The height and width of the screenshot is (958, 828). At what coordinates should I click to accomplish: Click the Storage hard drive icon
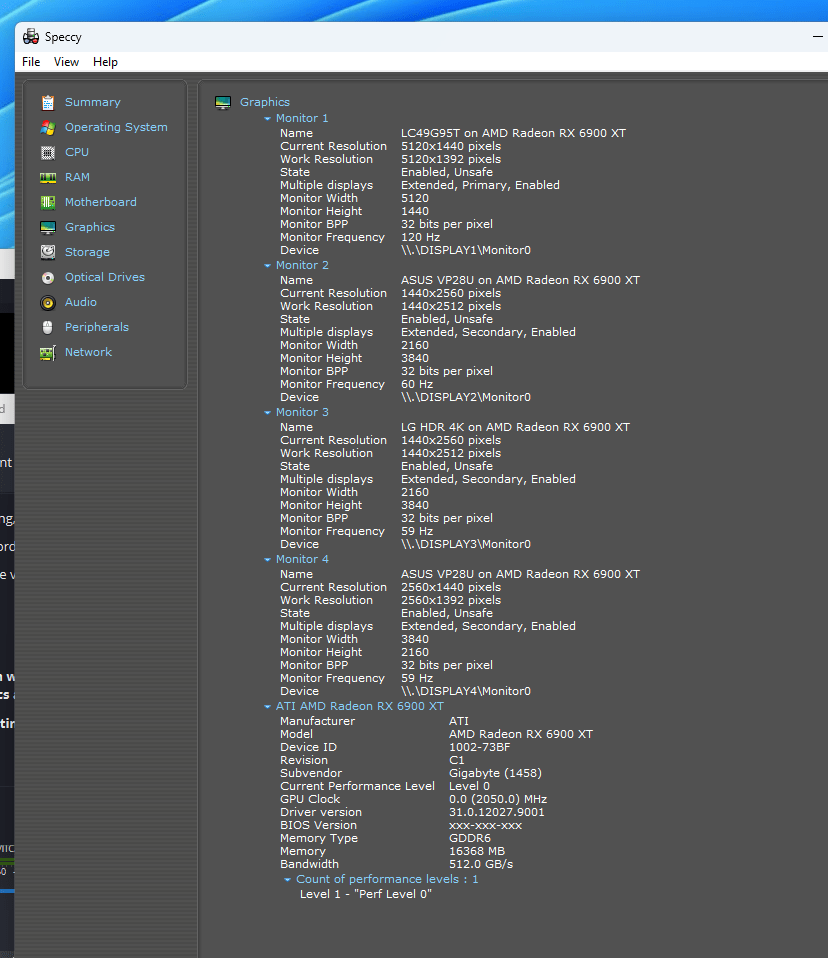click(x=48, y=252)
